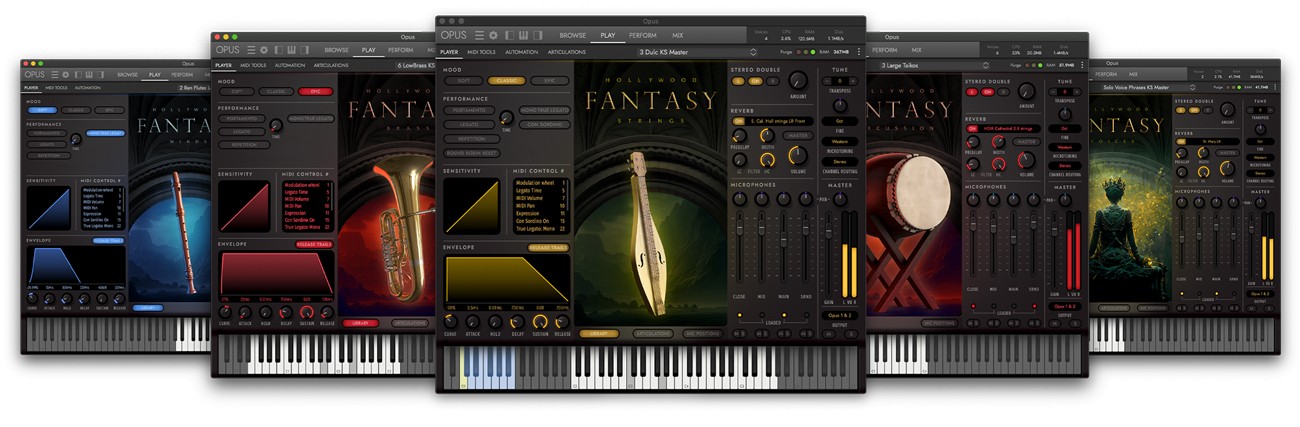Turn the Stereo Double Amount knob
The height and width of the screenshot is (427, 1300).
pos(798,80)
